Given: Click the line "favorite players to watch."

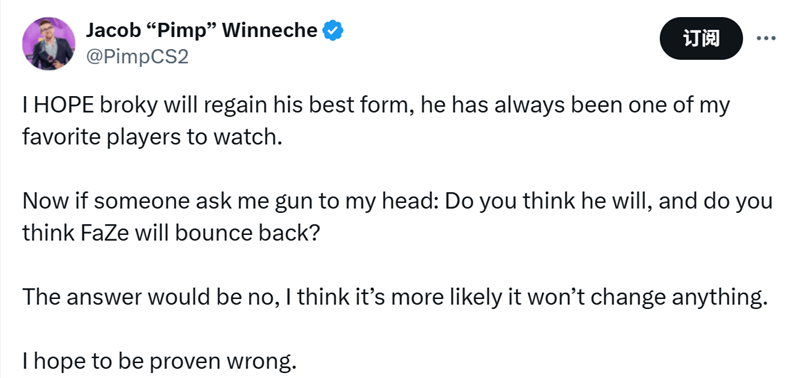Looking at the screenshot, I should point(152,138).
